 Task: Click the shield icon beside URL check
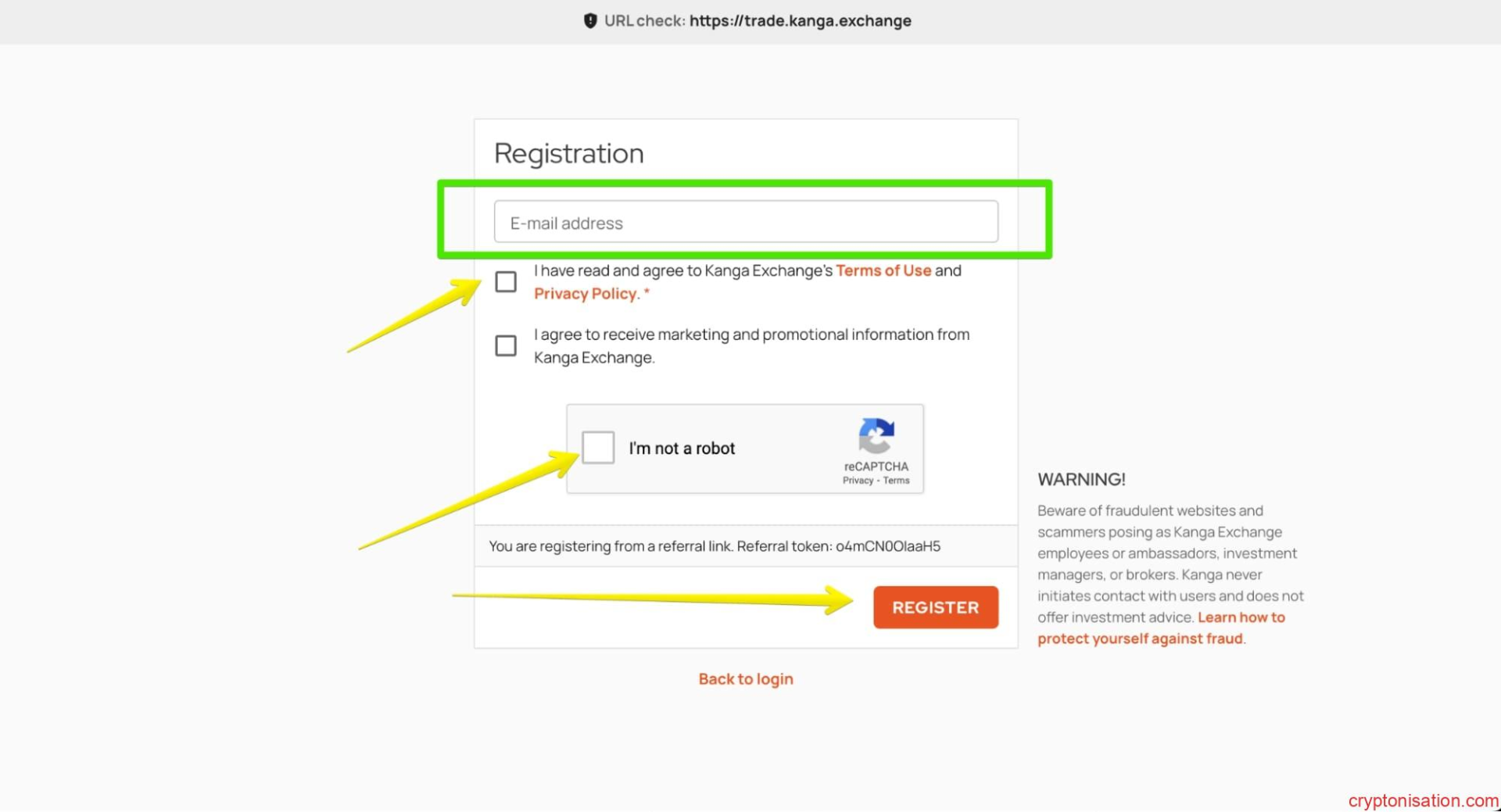pyautogui.click(x=590, y=21)
